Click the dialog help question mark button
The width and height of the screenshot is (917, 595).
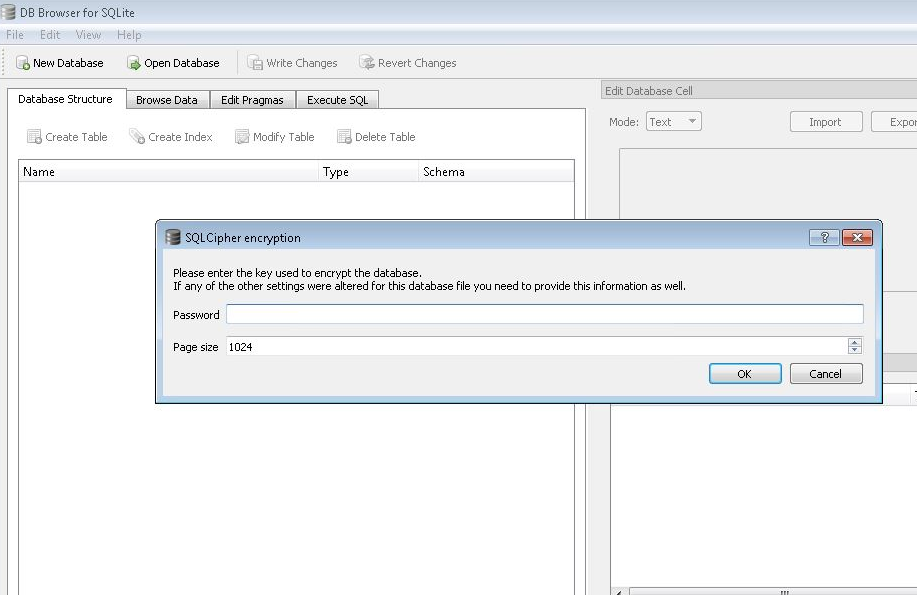[x=825, y=238]
